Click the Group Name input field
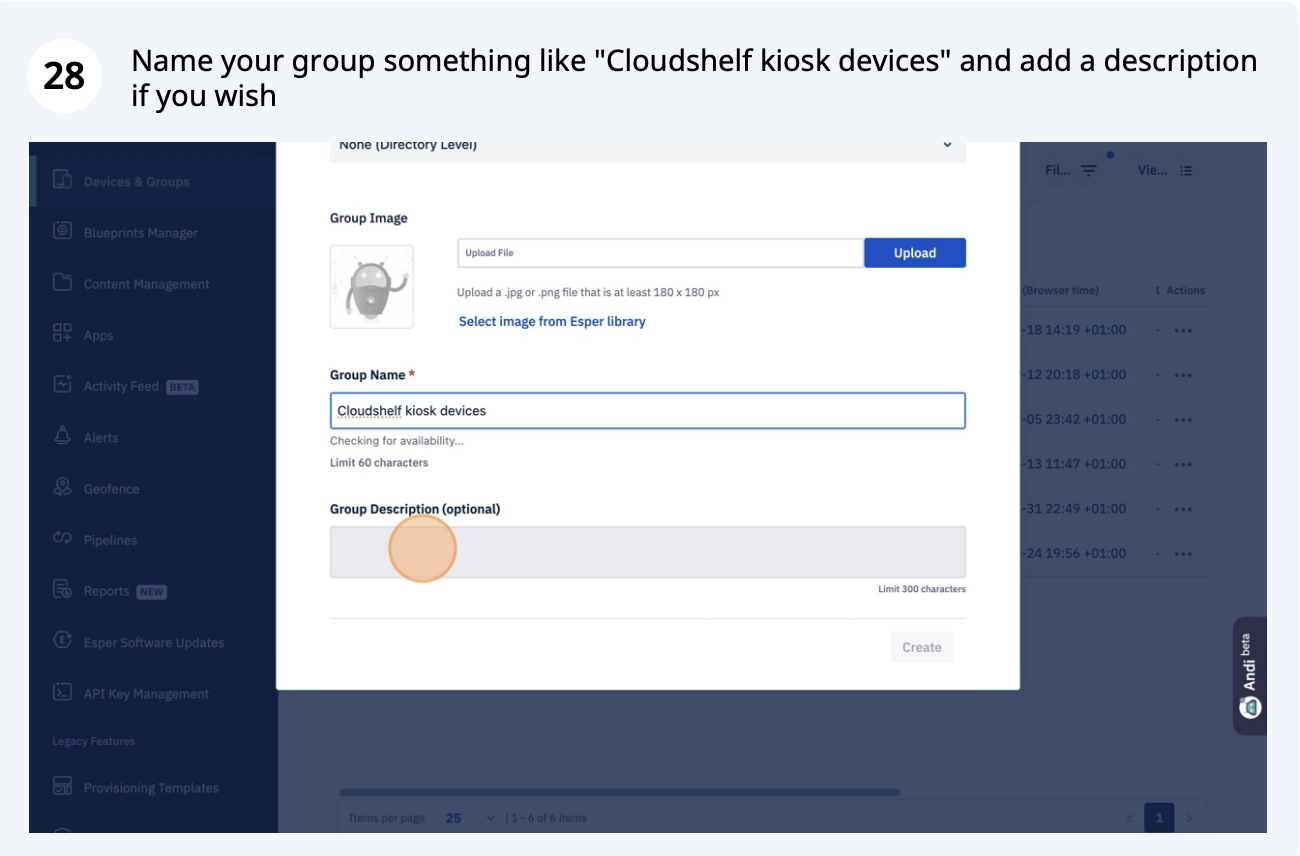Image resolution: width=1300 pixels, height=856 pixels. click(x=647, y=411)
